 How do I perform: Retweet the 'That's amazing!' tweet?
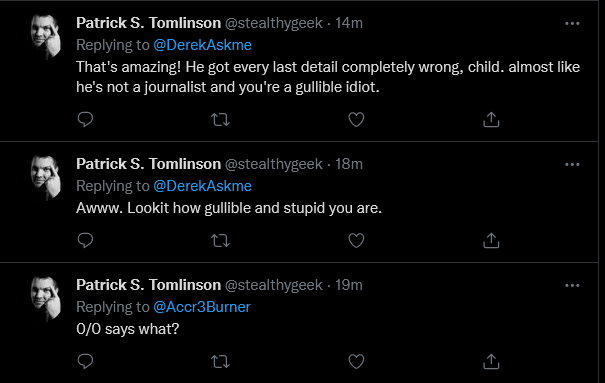pos(221,120)
